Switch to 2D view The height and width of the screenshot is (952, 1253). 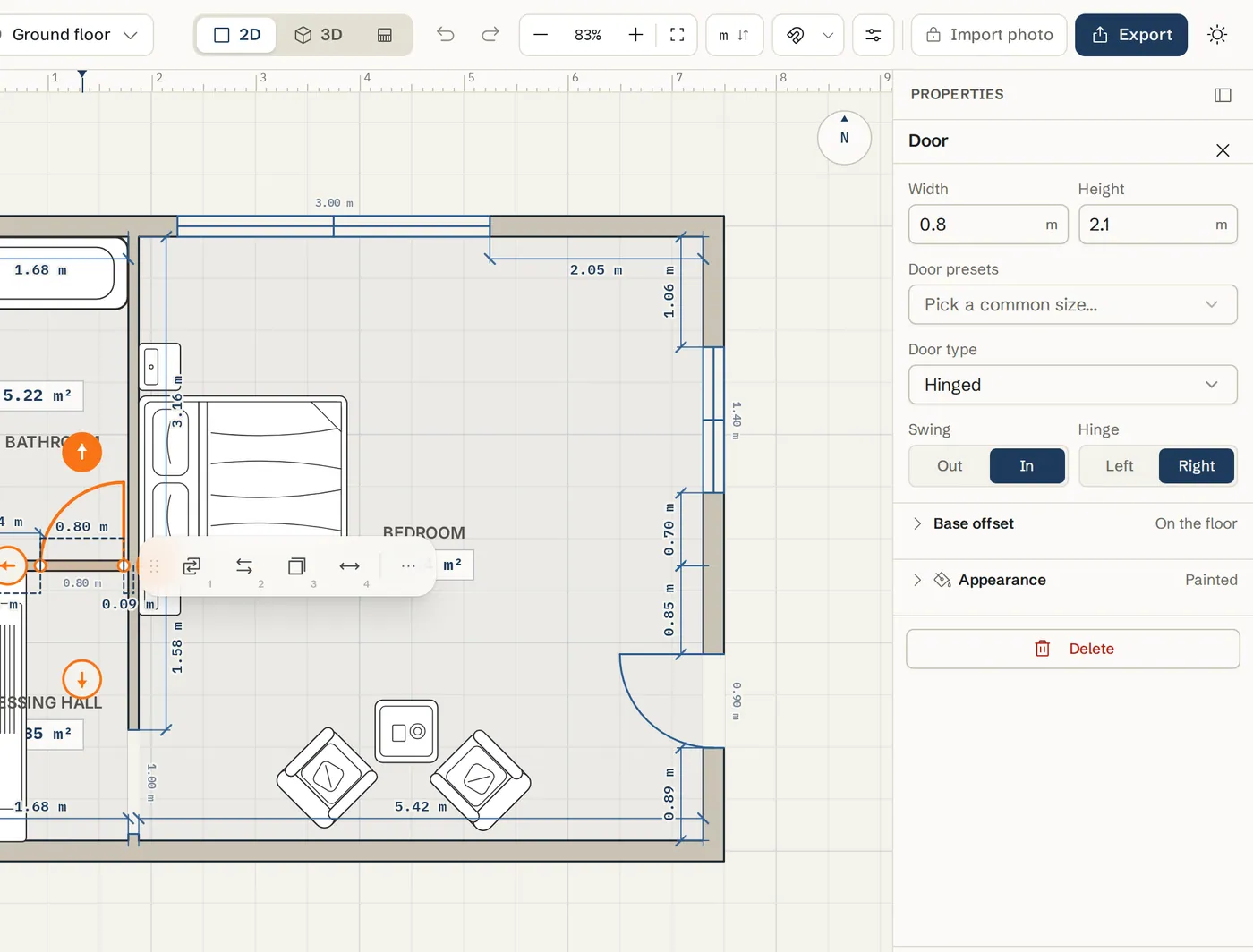236,35
